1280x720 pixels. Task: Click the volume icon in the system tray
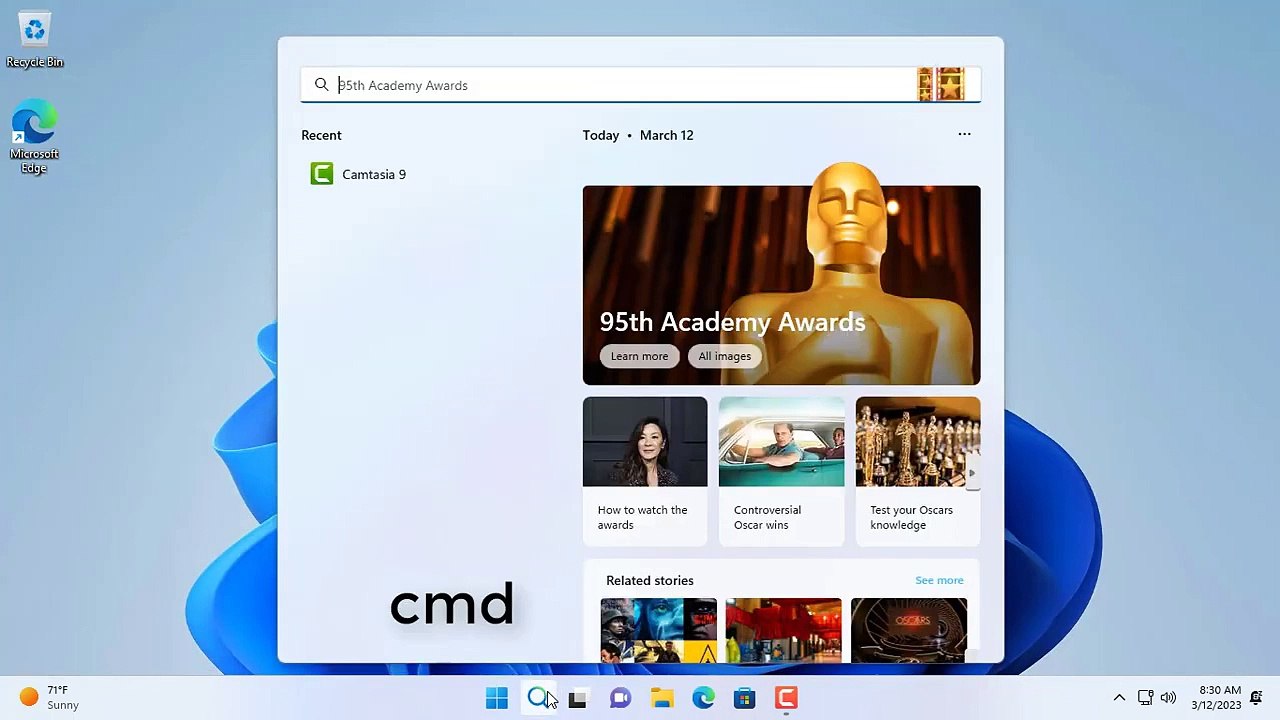pyautogui.click(x=1168, y=697)
